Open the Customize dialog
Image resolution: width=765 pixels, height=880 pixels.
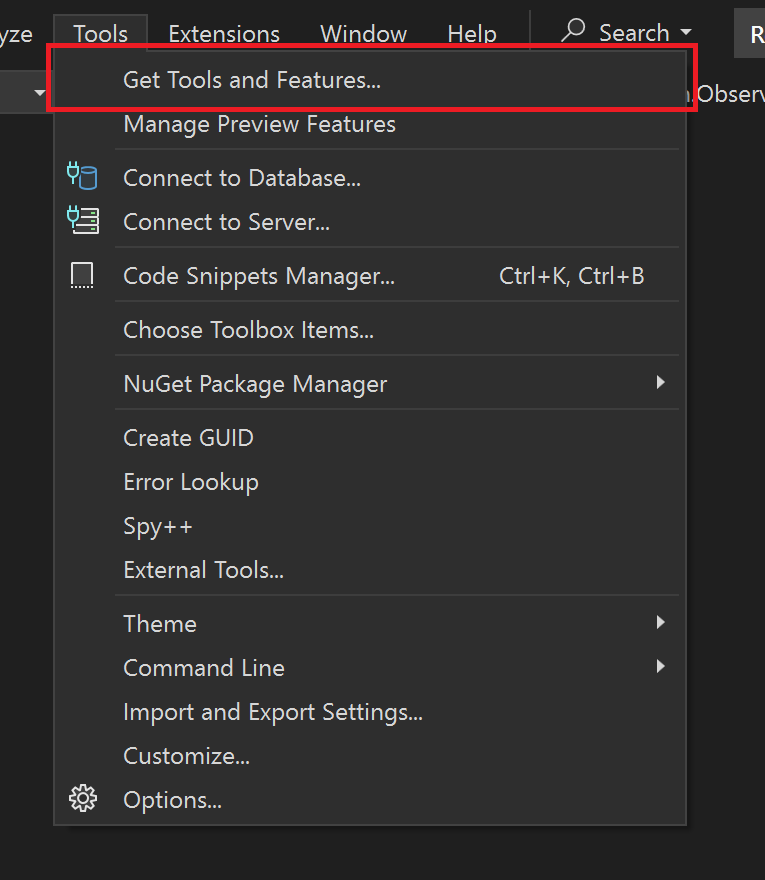(370, 756)
